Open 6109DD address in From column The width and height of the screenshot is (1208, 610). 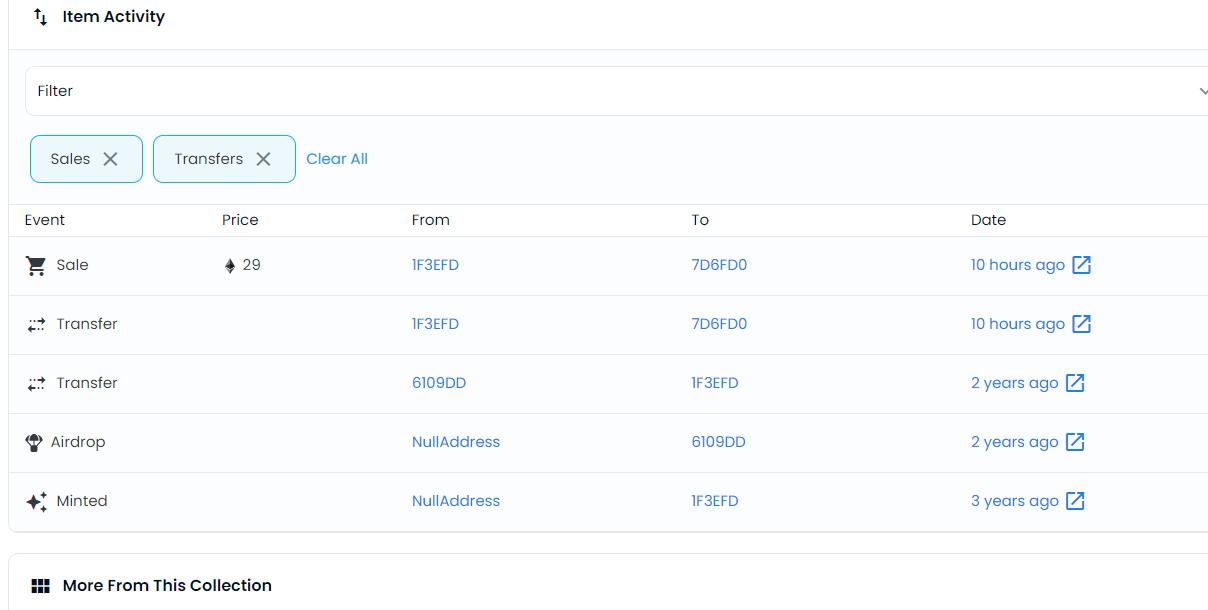[x=439, y=383]
